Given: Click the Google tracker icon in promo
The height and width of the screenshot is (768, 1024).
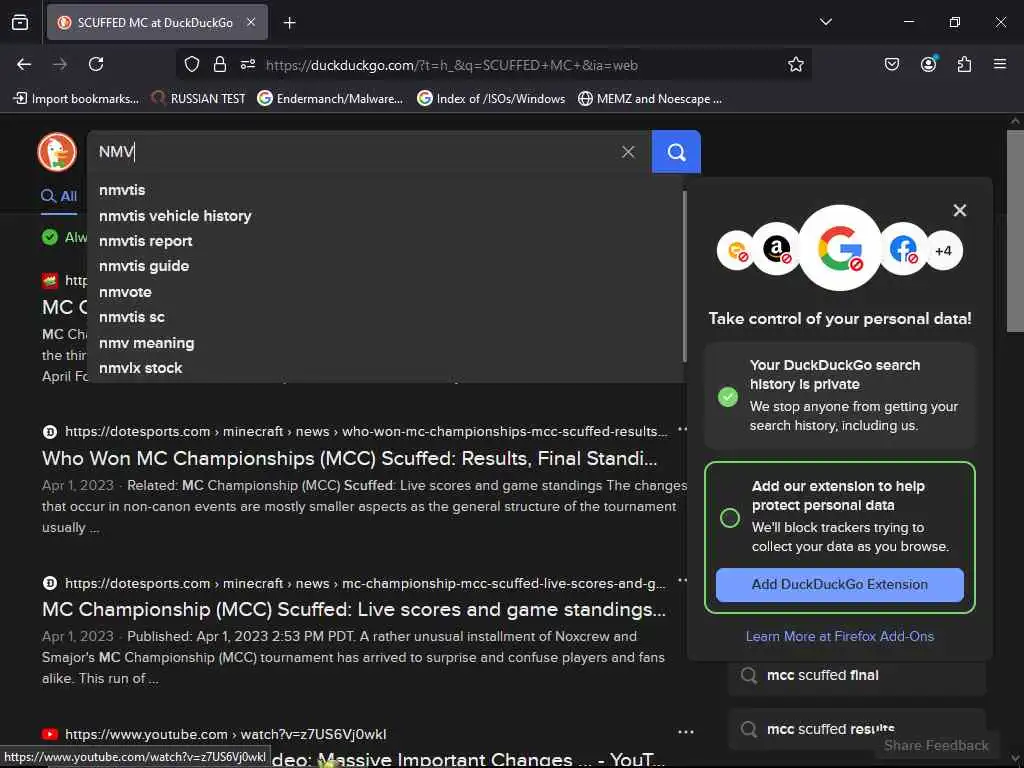Looking at the screenshot, I should point(840,248).
